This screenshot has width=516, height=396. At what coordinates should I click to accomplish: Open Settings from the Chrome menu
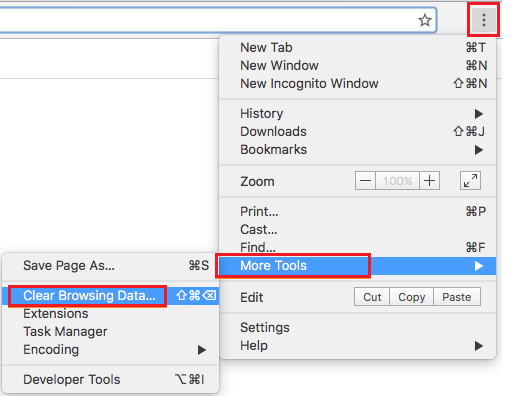pos(357,328)
